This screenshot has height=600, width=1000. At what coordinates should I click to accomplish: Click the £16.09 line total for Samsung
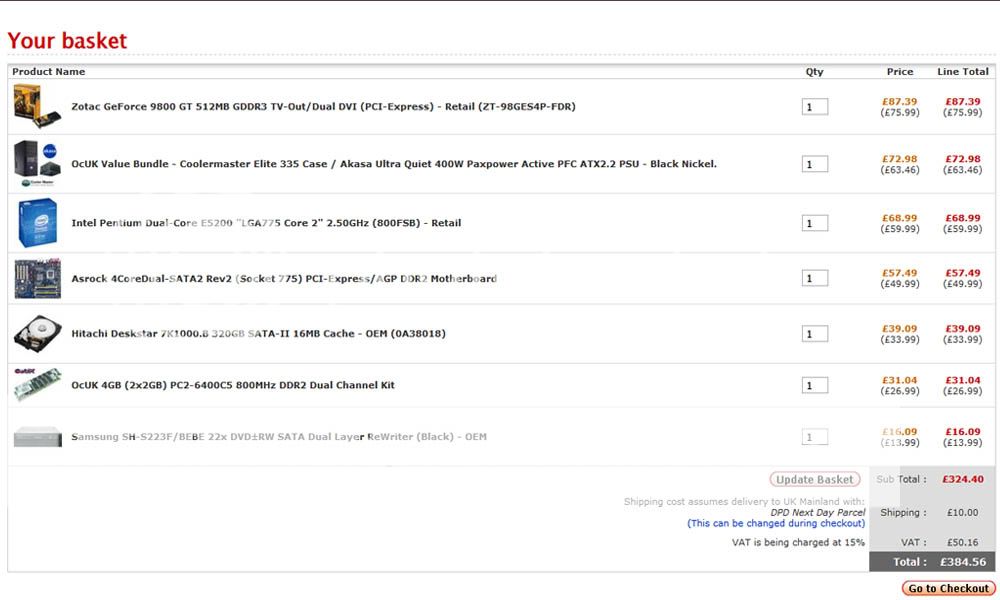(963, 432)
